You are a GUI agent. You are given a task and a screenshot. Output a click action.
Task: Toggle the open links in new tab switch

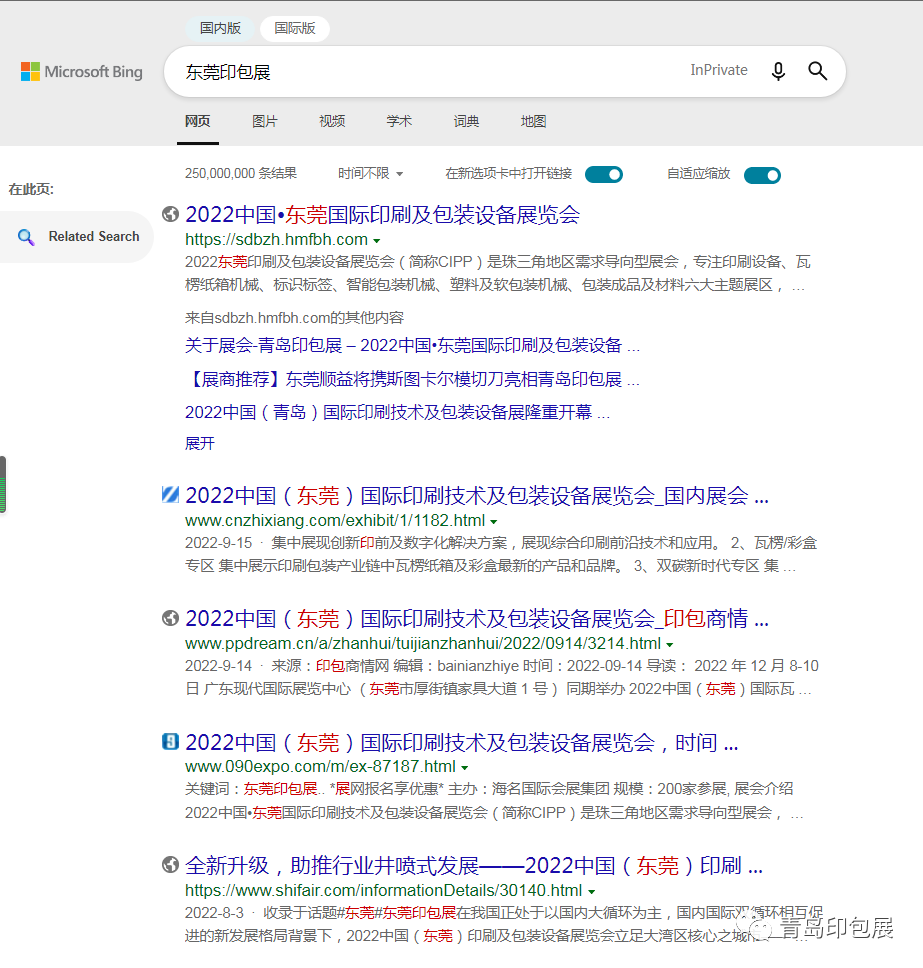(x=604, y=175)
